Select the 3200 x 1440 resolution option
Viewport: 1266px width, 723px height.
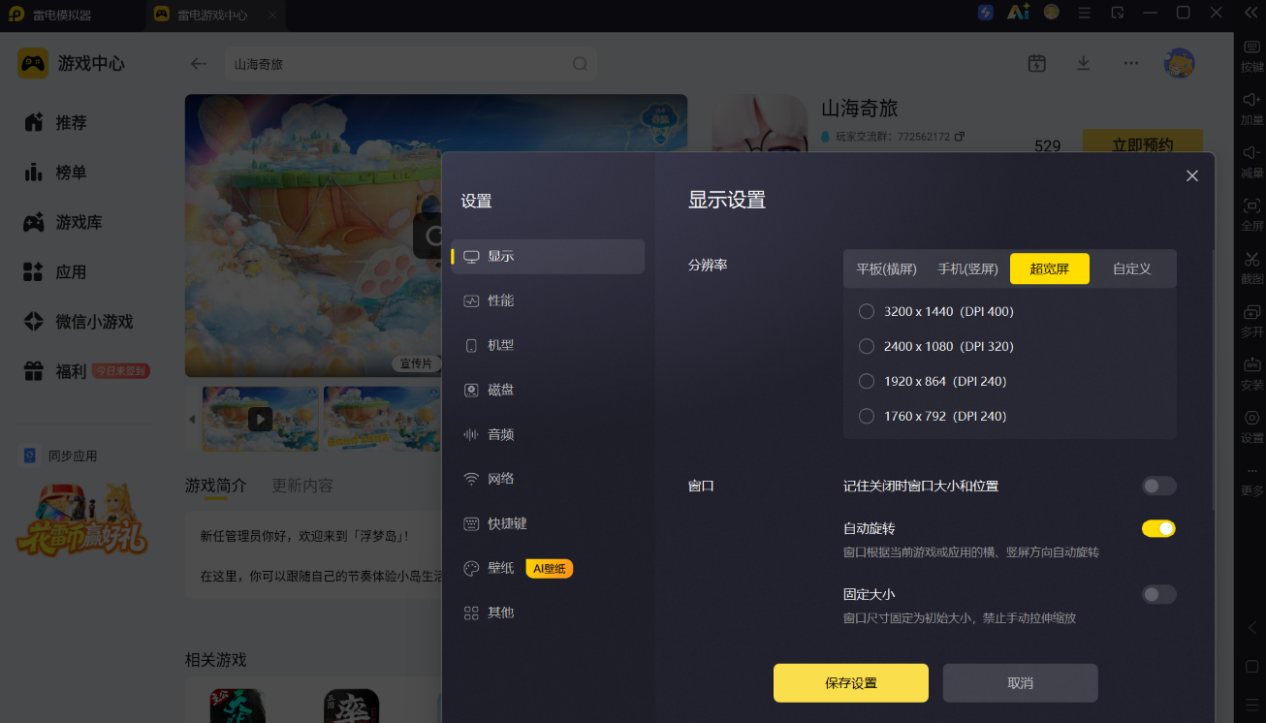click(x=936, y=311)
